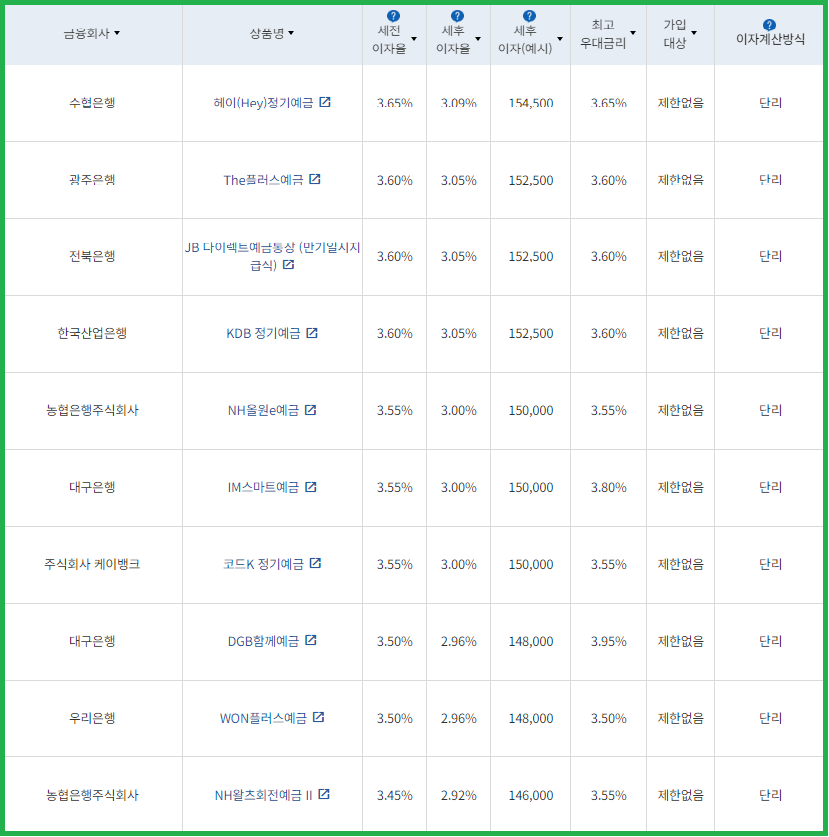Screen dimensions: 829x837
Task: Open the NH왈츠회전예금 II product link
Action: (x=264, y=794)
